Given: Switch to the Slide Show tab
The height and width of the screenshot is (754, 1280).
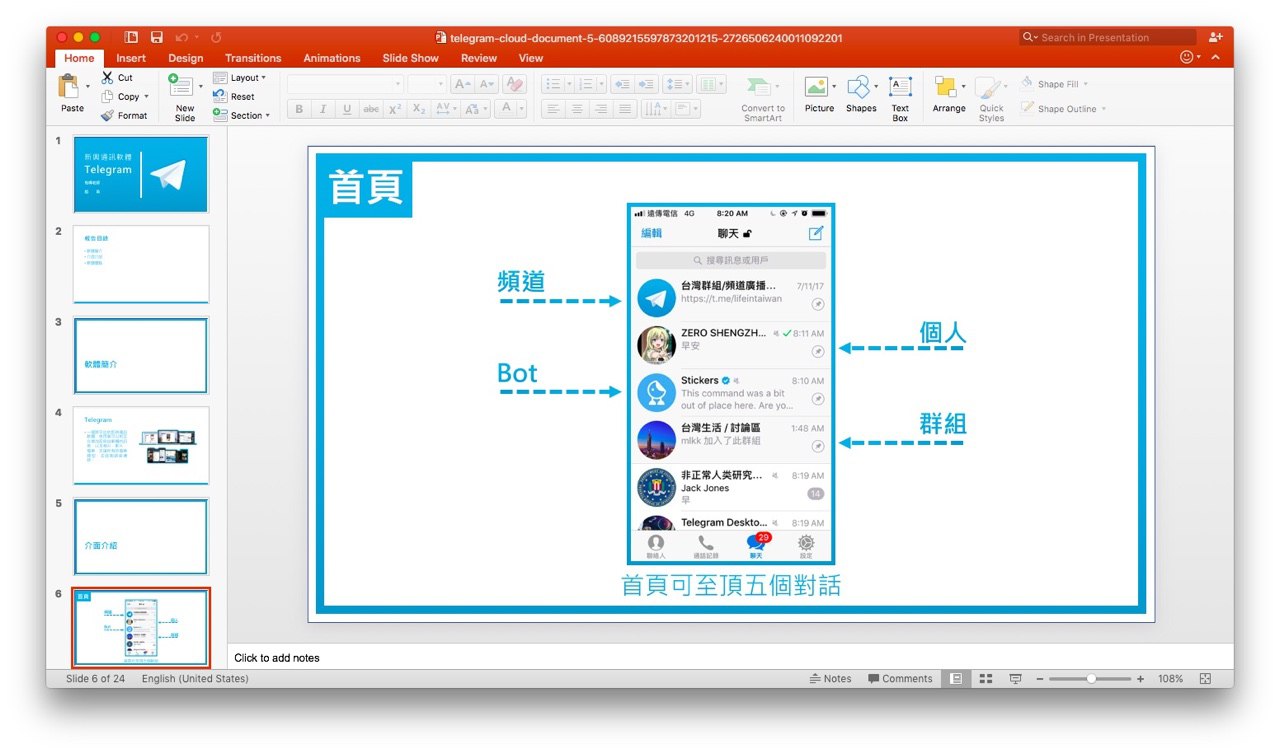Looking at the screenshot, I should pyautogui.click(x=410, y=58).
